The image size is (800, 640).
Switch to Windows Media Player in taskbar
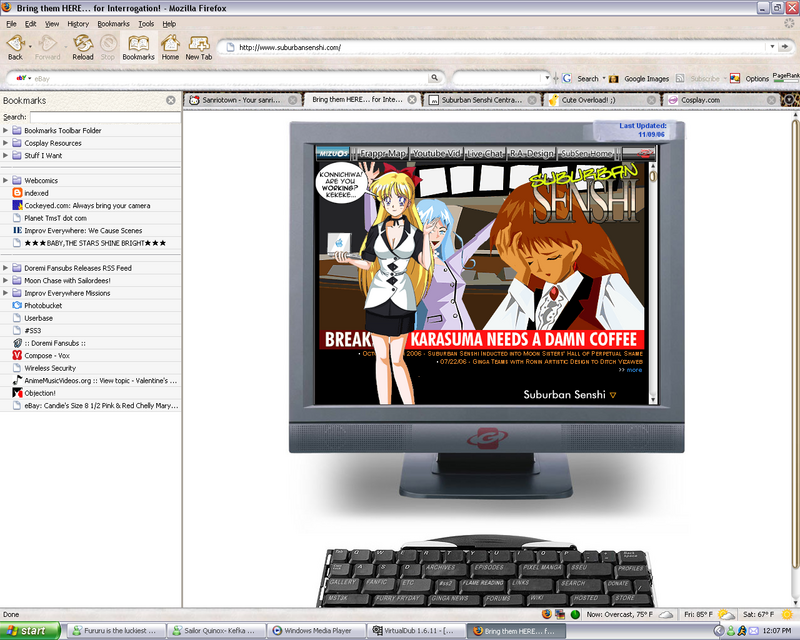(316, 631)
